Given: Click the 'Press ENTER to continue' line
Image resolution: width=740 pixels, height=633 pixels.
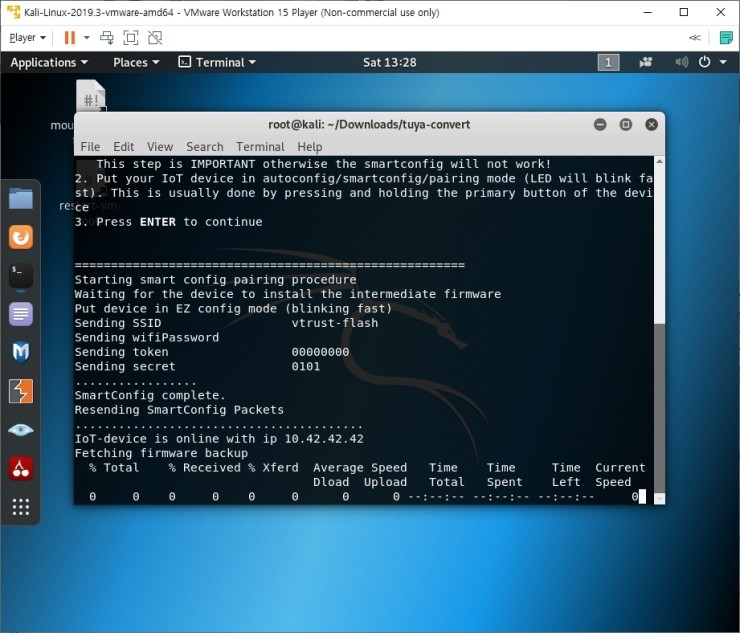Looking at the screenshot, I should pos(168,222).
